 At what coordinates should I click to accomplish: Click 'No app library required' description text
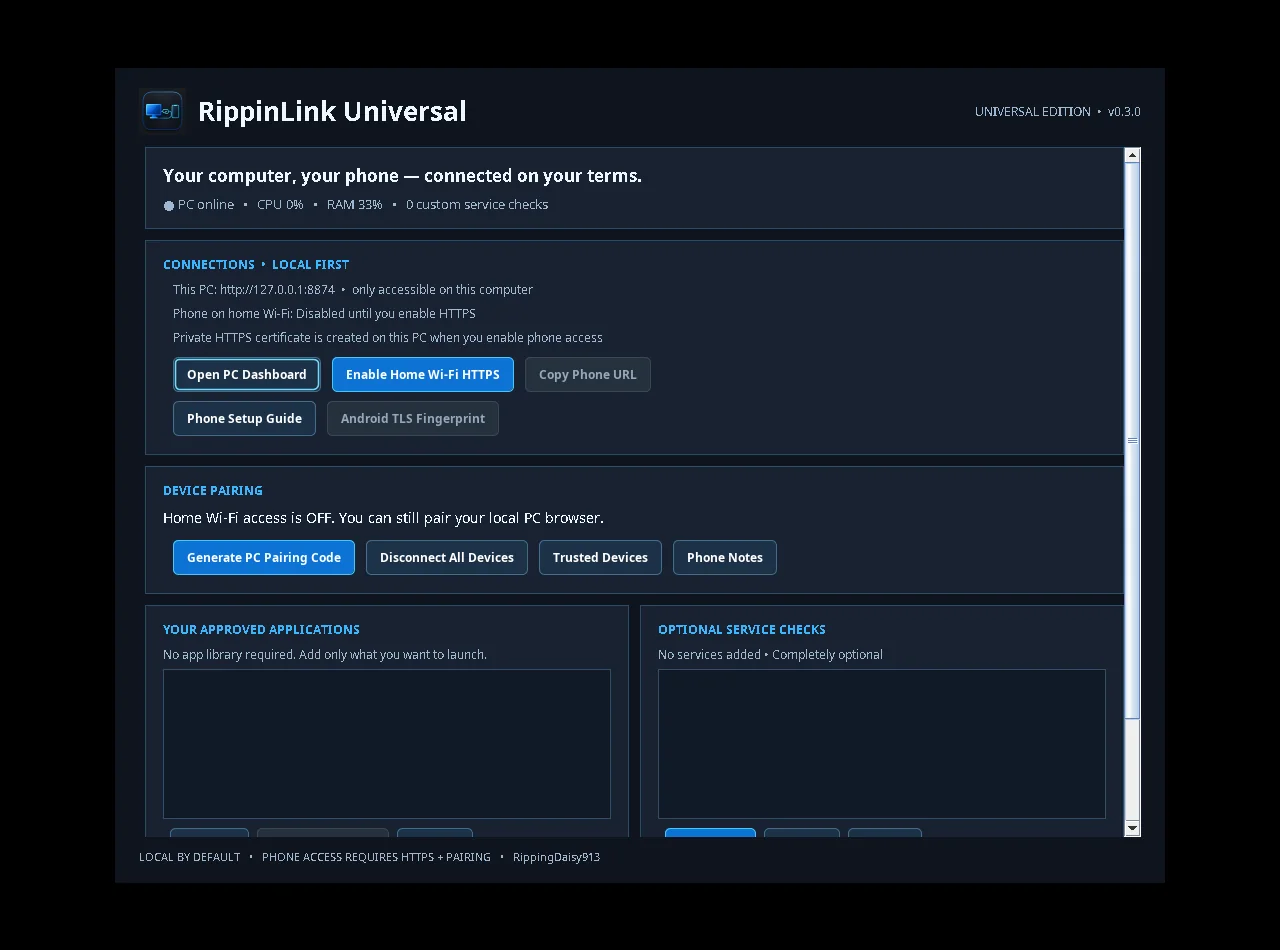pos(325,655)
